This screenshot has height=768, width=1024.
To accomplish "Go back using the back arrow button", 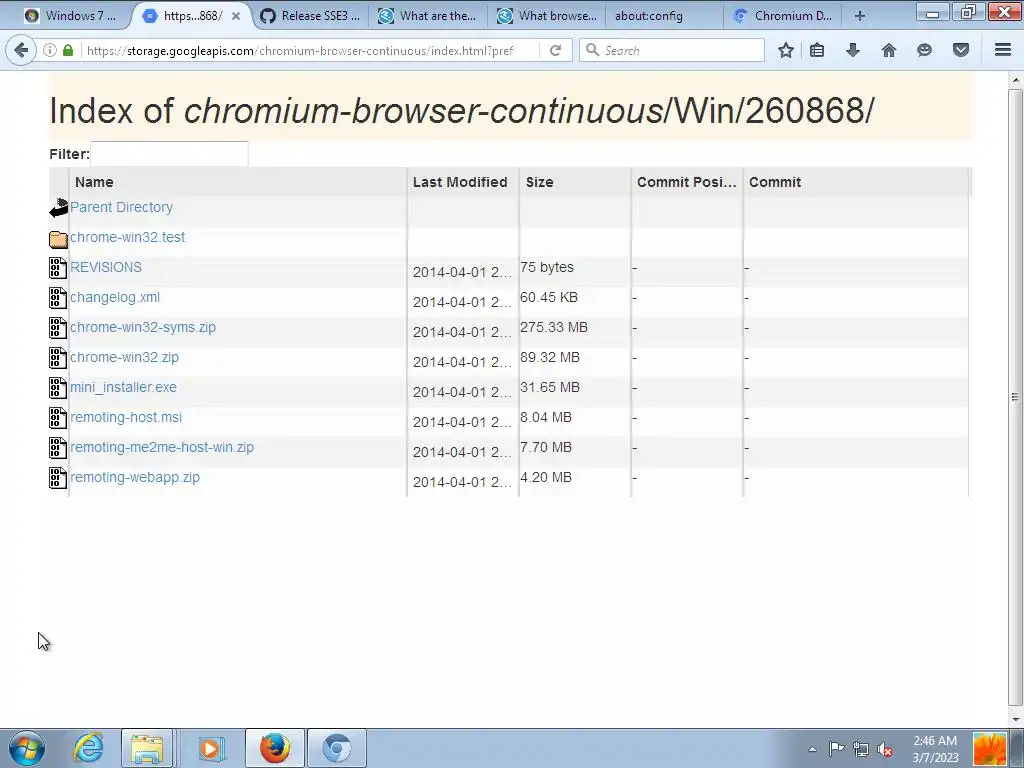I will click(21, 50).
